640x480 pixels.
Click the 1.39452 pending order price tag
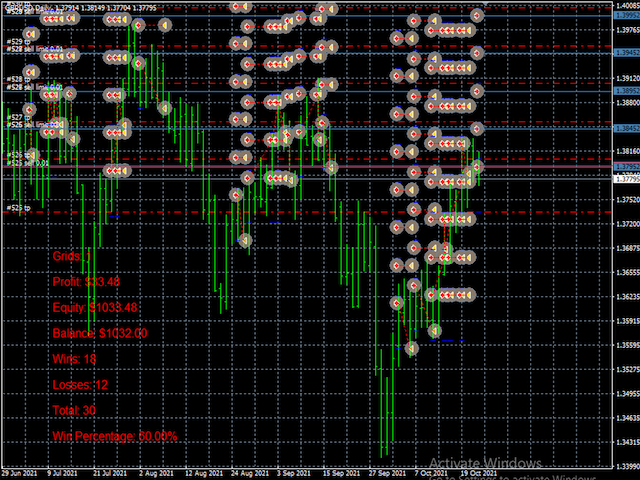(x=627, y=53)
